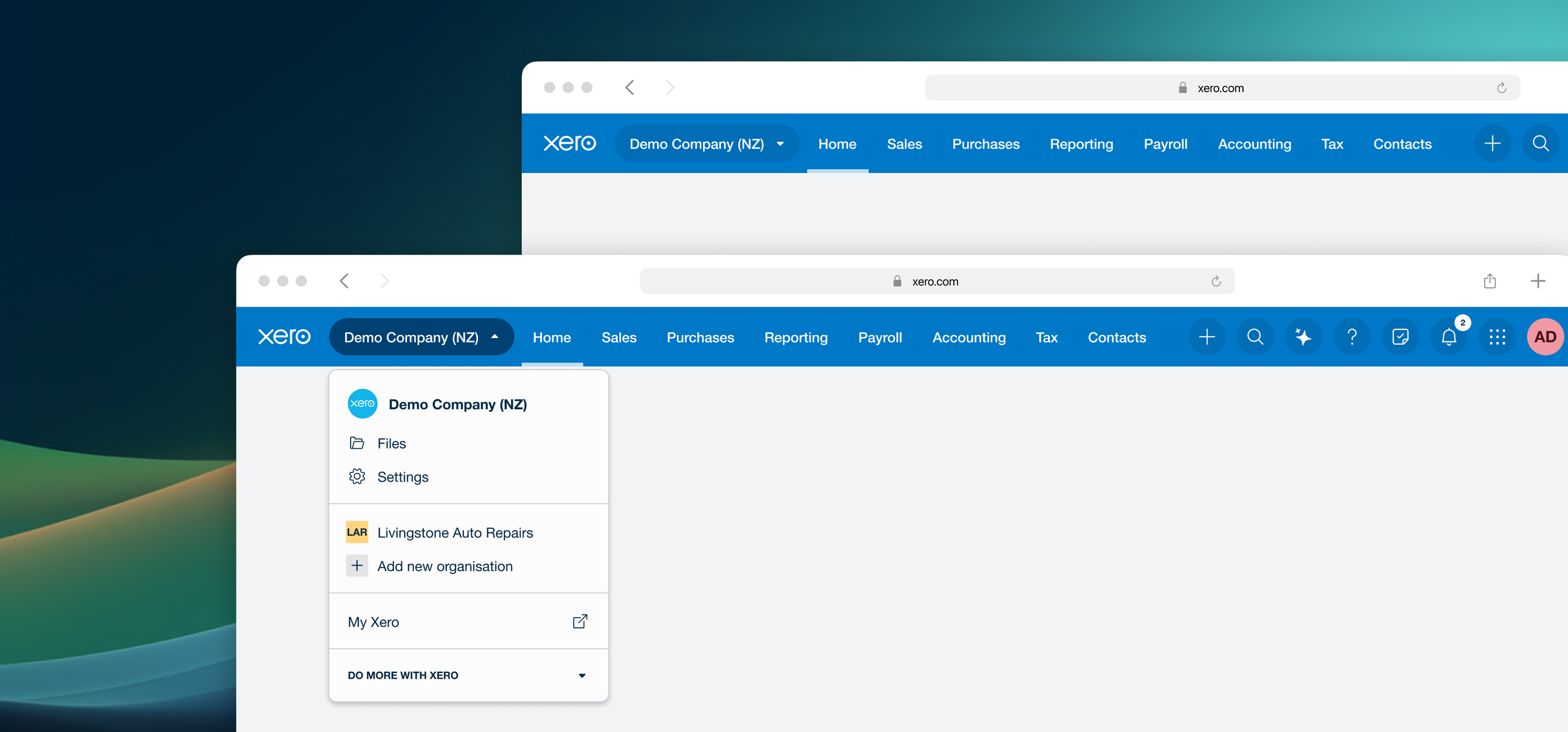The image size is (1568, 732).
Task: Open Reporting menu in front window
Action: 796,337
